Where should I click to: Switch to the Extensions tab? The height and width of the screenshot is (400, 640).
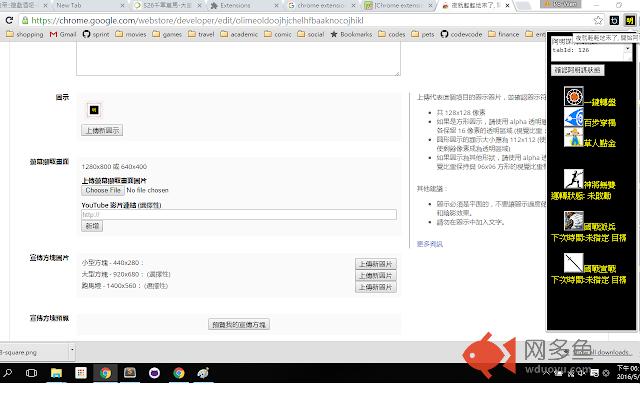(x=244, y=5)
